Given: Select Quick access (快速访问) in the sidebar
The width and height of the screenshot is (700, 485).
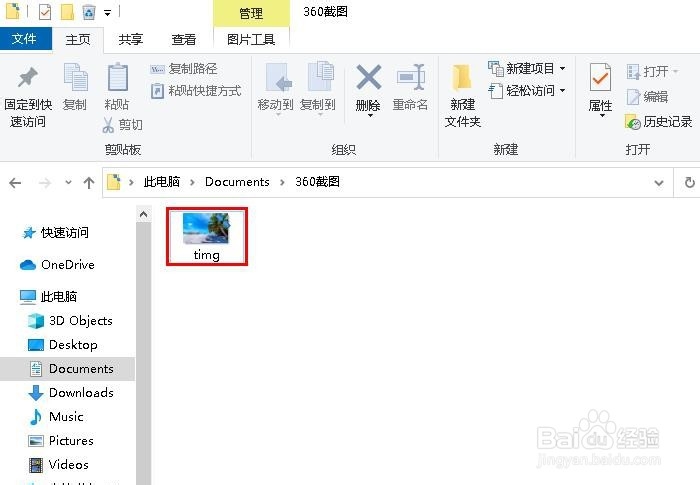Looking at the screenshot, I should (x=55, y=233).
